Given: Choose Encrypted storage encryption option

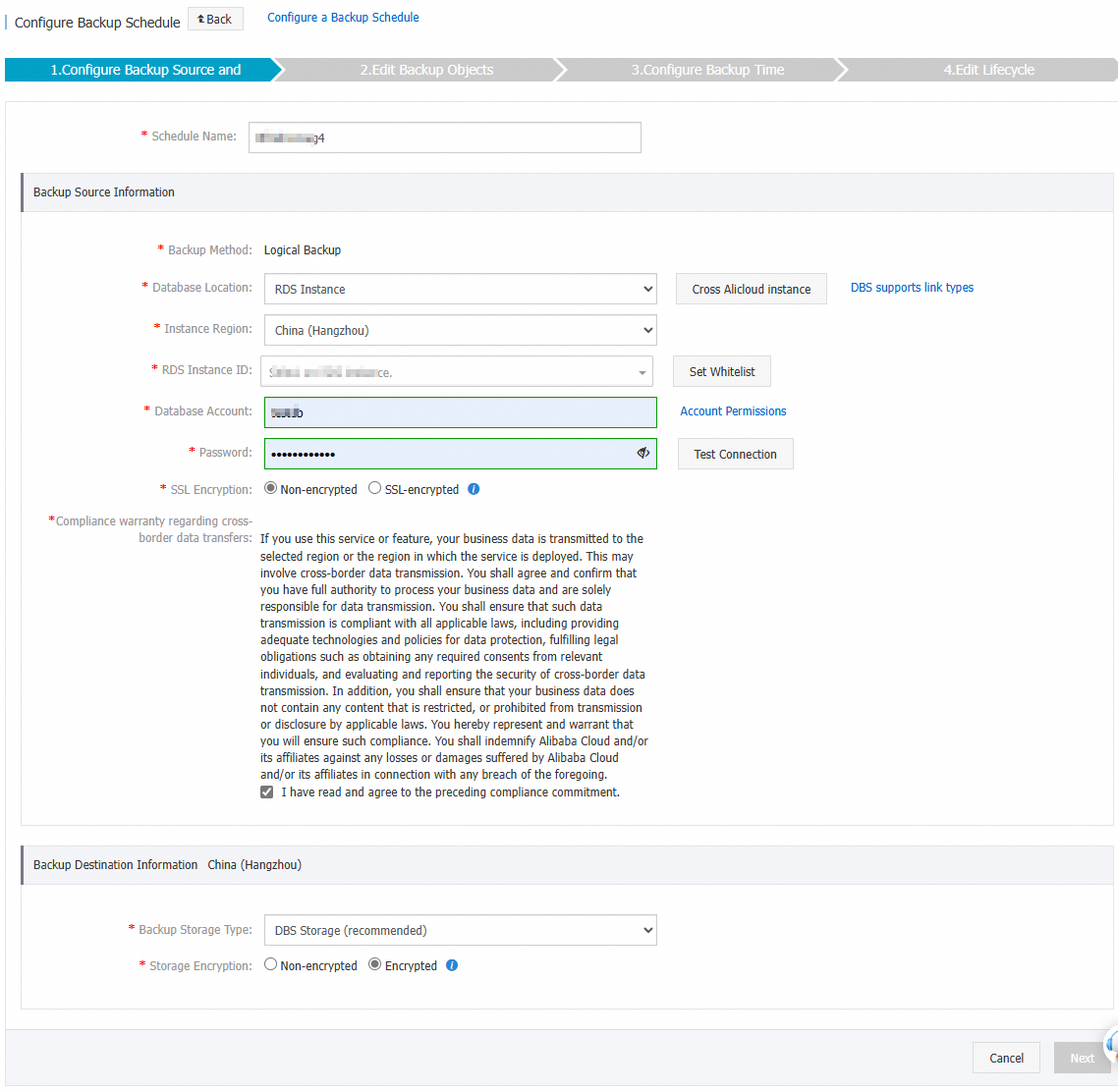Looking at the screenshot, I should 375,965.
